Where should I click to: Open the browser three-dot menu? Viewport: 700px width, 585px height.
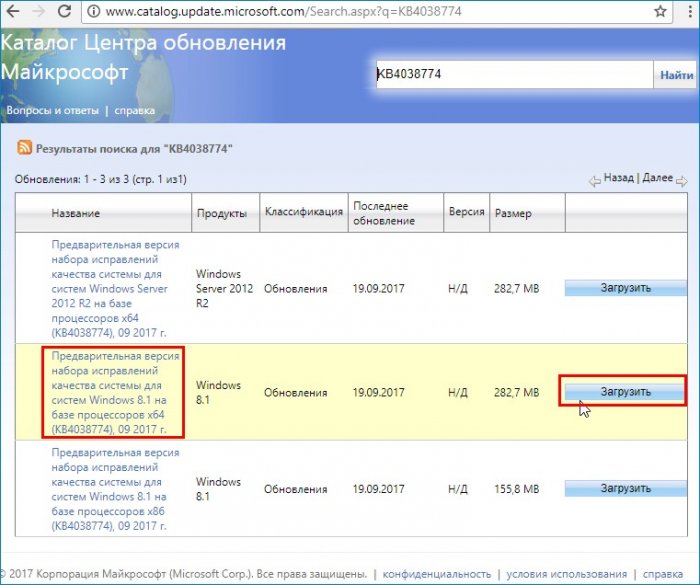click(690, 11)
